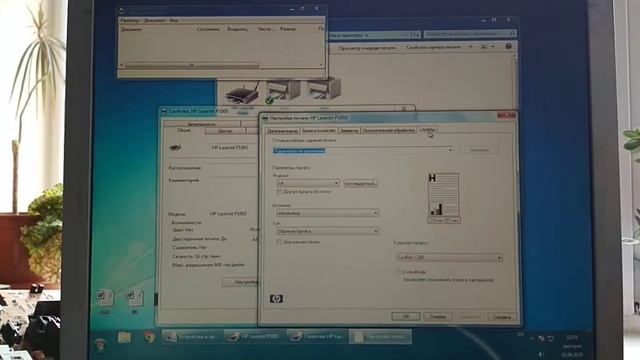
Task: Click Просмотр очереди печати in Devices toolbar
Action: click(367, 47)
